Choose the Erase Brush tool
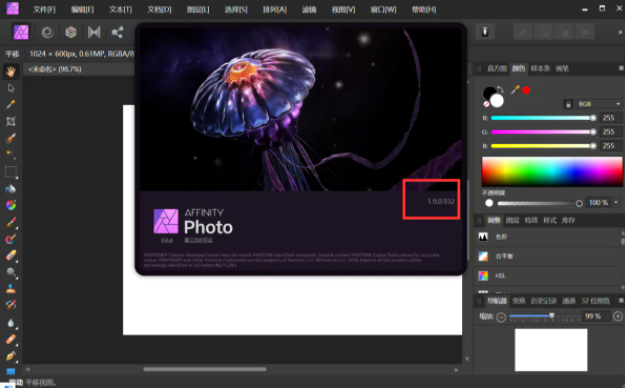This screenshot has height=388, width=625. (11, 256)
